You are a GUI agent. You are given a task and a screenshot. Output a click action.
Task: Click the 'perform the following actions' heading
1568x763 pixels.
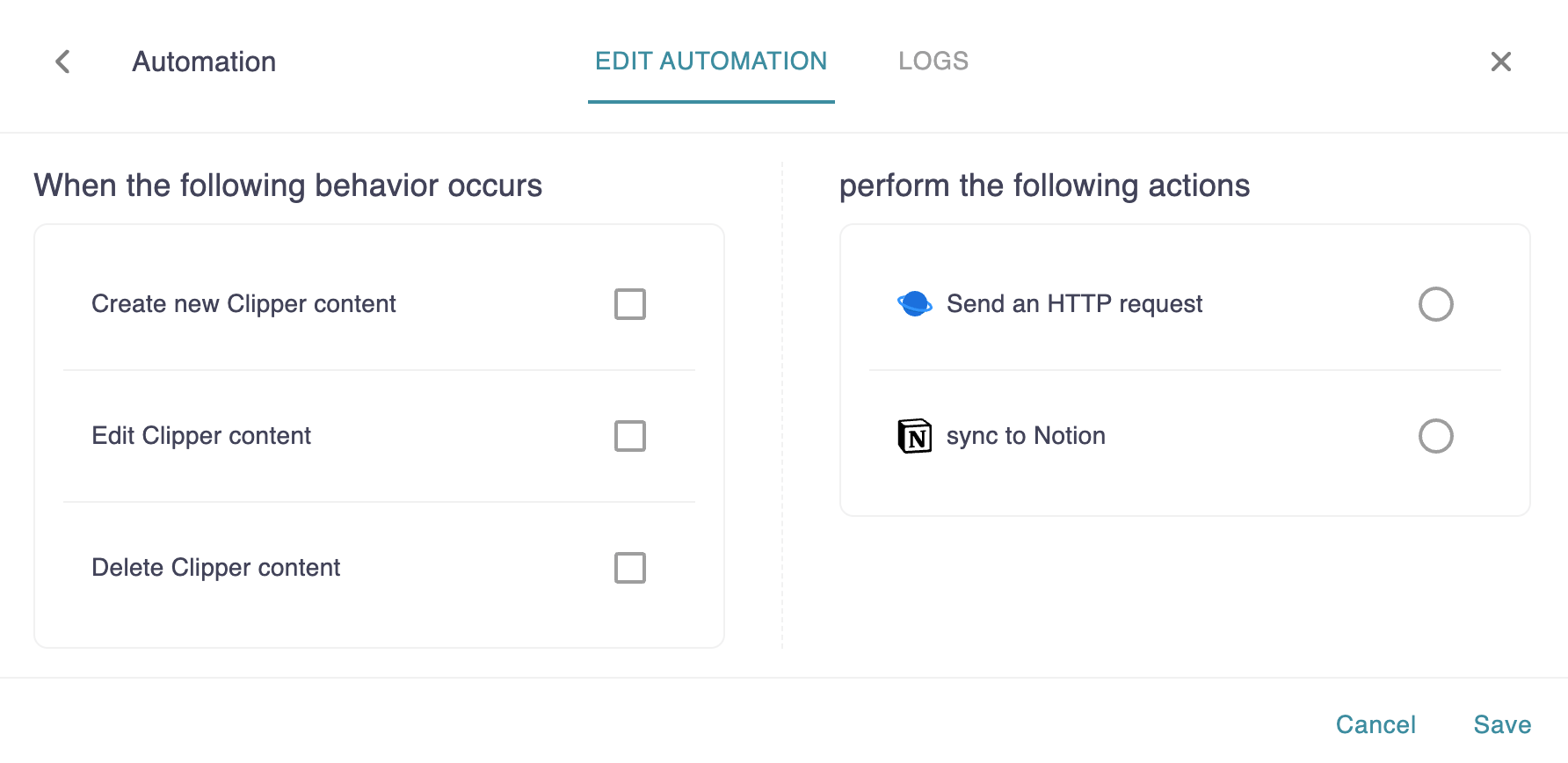click(1044, 186)
